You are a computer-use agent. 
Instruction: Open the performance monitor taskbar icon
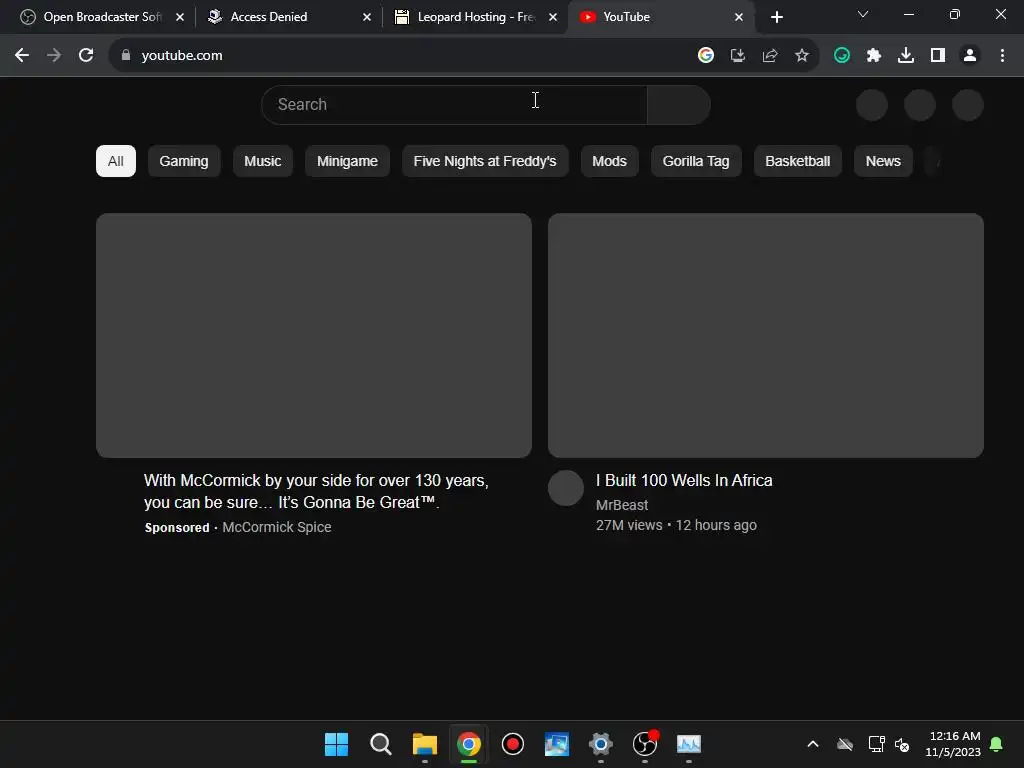pyautogui.click(x=689, y=744)
